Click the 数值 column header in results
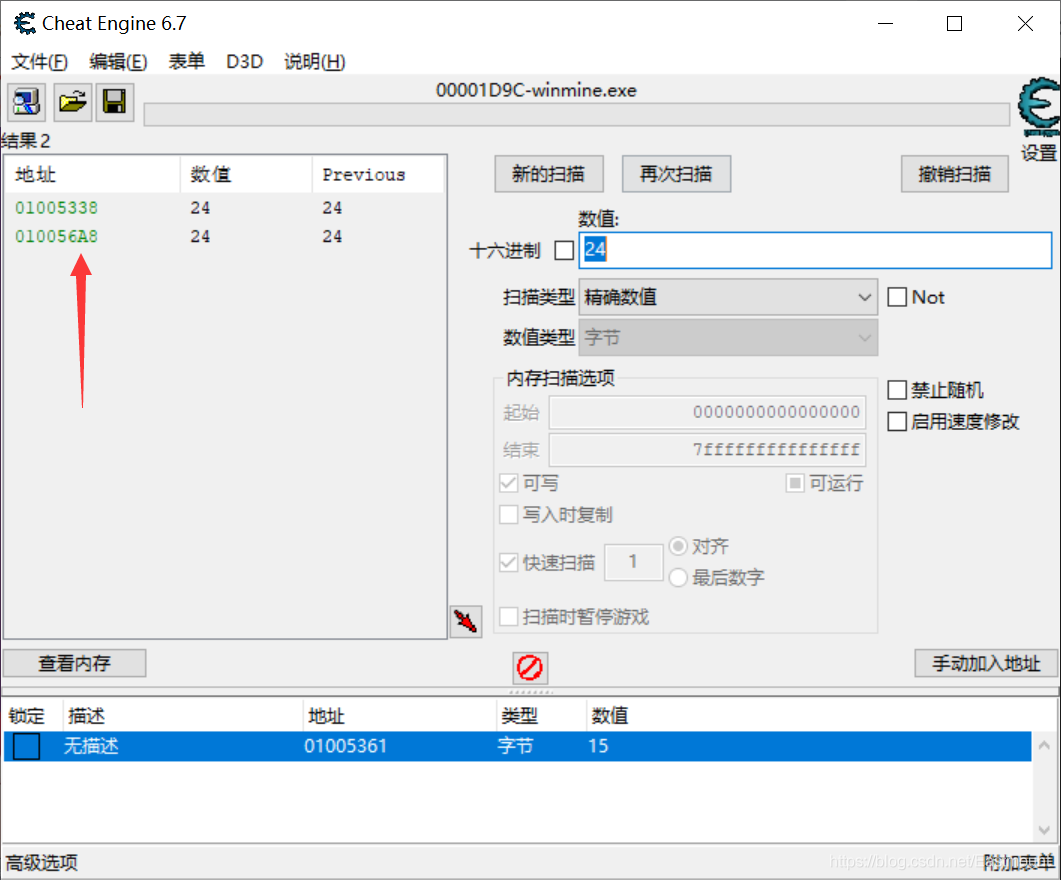This screenshot has height=880, width=1061. click(246, 175)
